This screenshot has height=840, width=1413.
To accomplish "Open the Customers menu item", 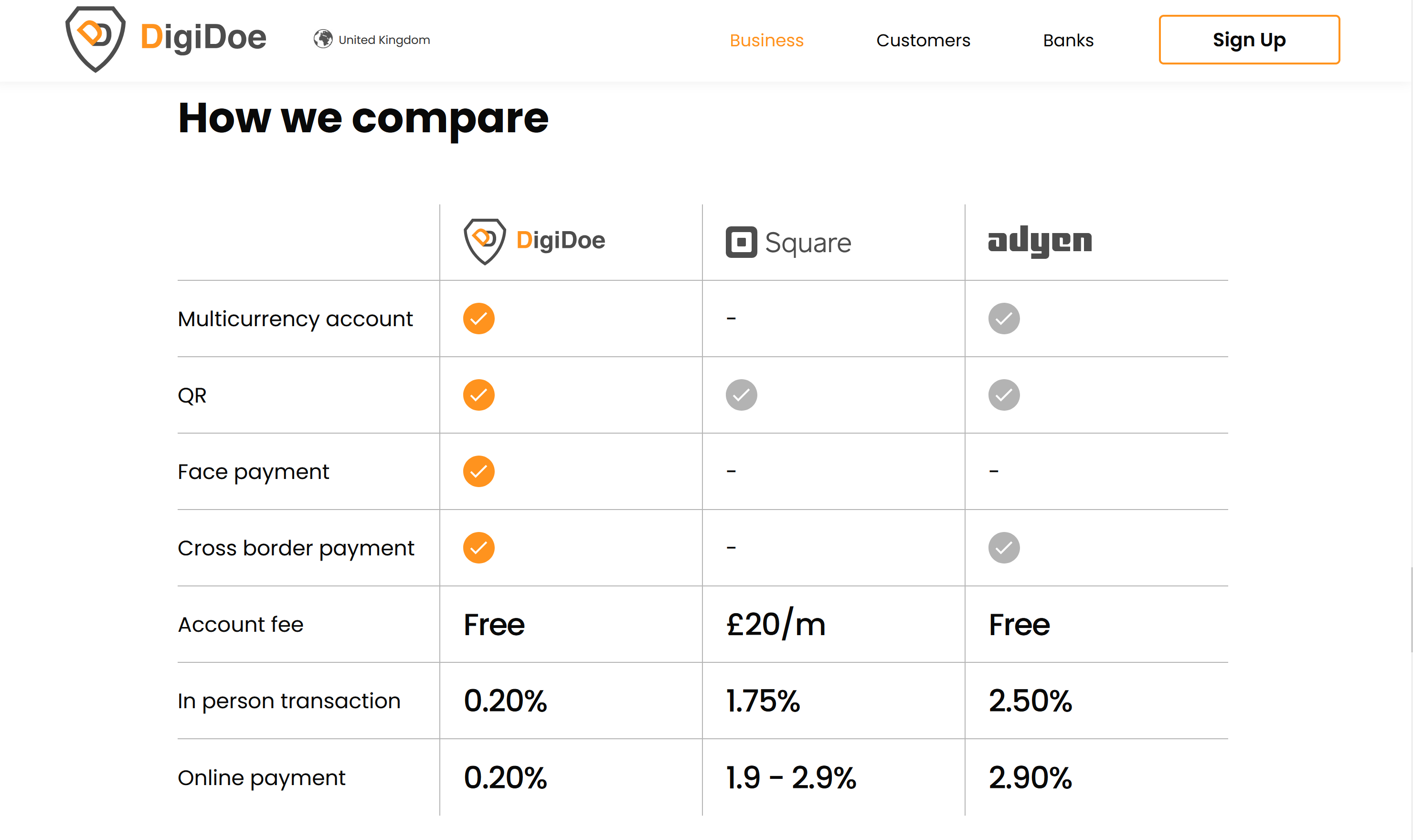I will click(x=923, y=40).
